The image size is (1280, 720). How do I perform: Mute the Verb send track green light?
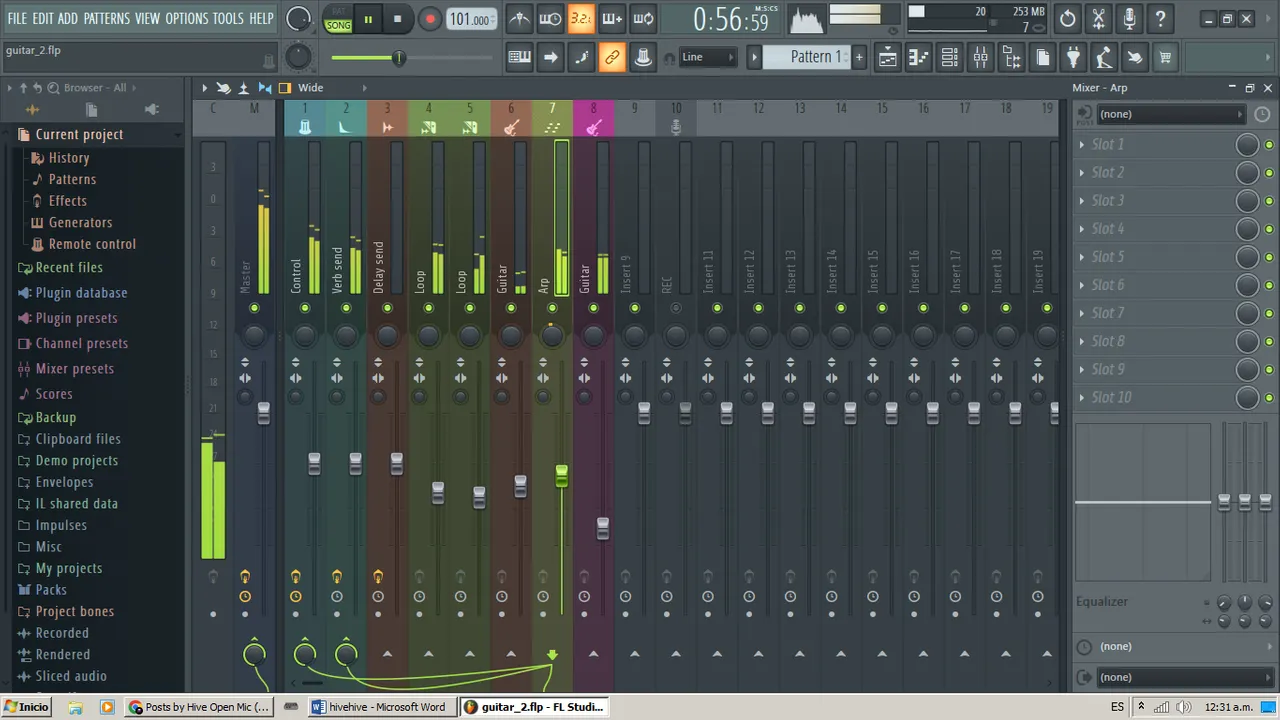coord(346,308)
